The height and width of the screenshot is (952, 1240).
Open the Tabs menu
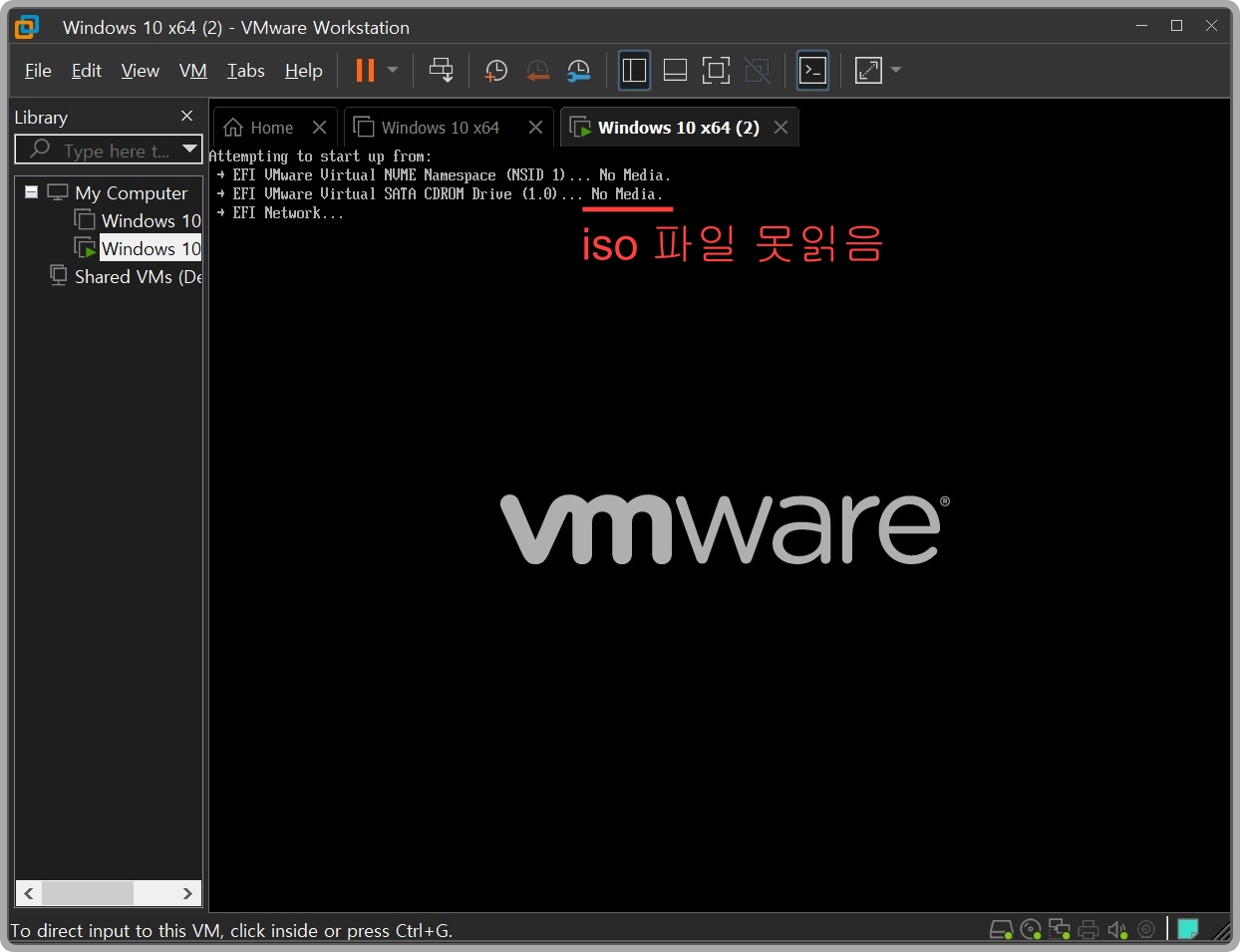pos(245,71)
